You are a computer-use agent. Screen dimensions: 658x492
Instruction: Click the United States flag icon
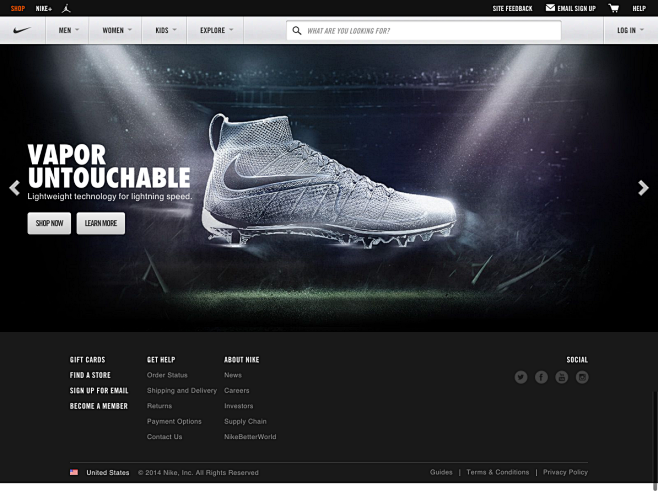[x=74, y=472]
